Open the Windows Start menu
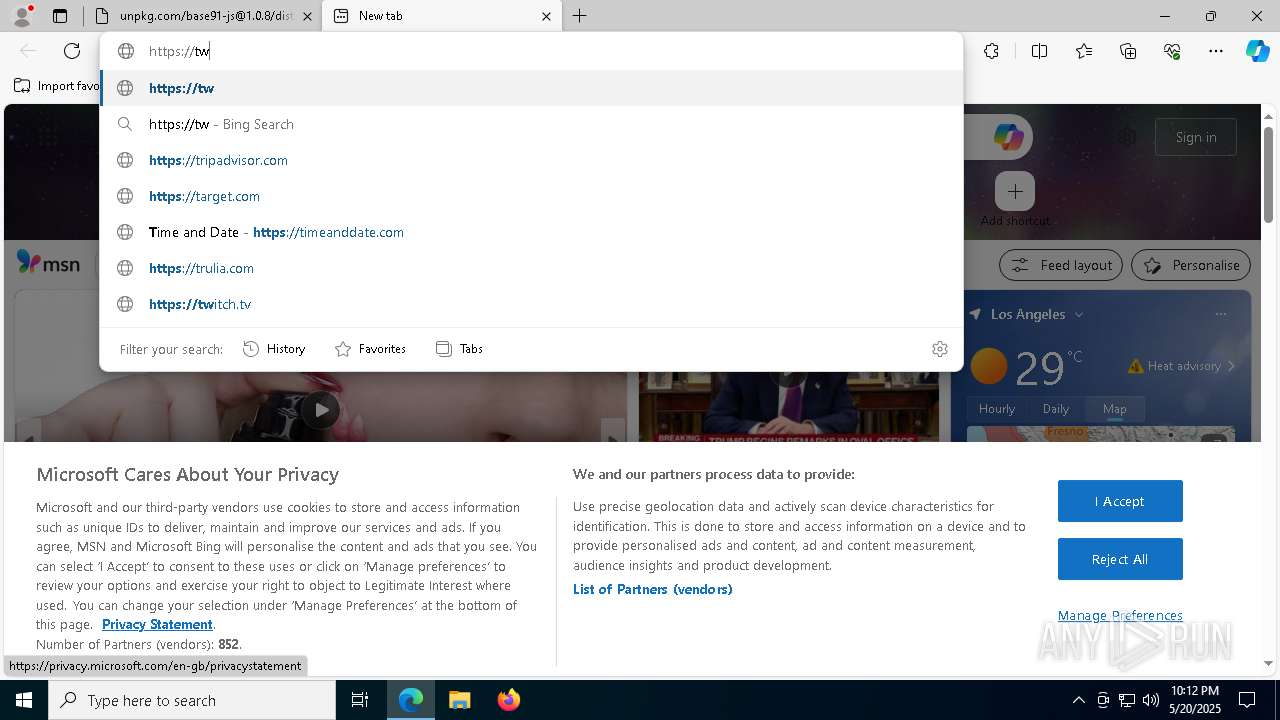The height and width of the screenshot is (720, 1280). point(24,700)
